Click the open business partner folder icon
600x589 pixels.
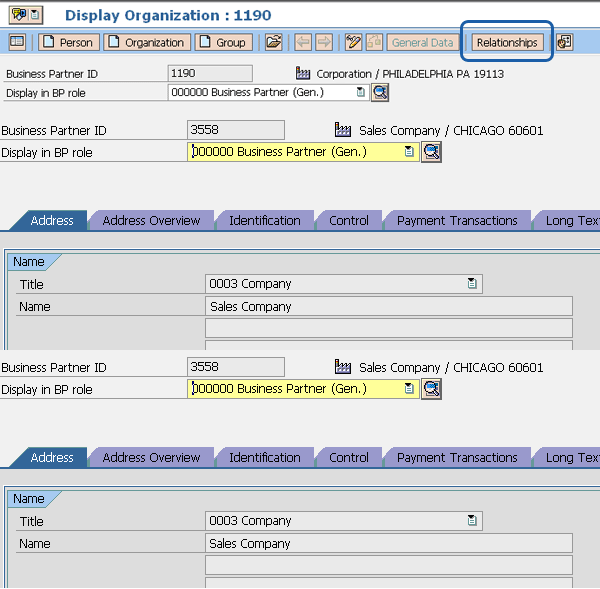coord(273,42)
